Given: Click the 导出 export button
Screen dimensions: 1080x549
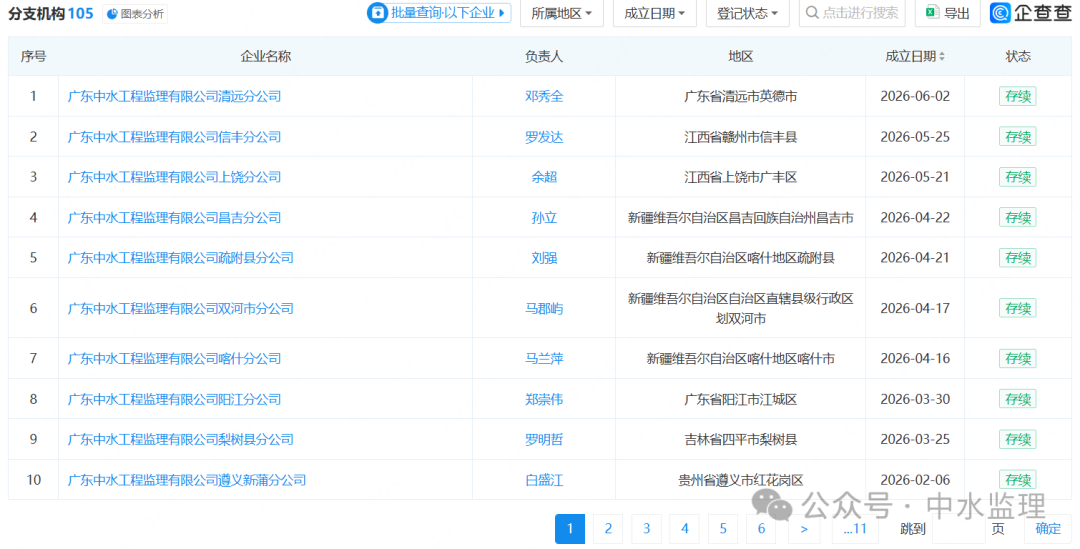Looking at the screenshot, I should click(948, 13).
